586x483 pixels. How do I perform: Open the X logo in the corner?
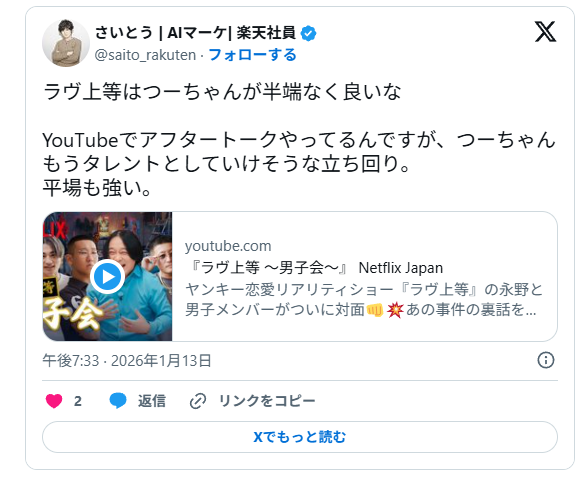(x=545, y=32)
